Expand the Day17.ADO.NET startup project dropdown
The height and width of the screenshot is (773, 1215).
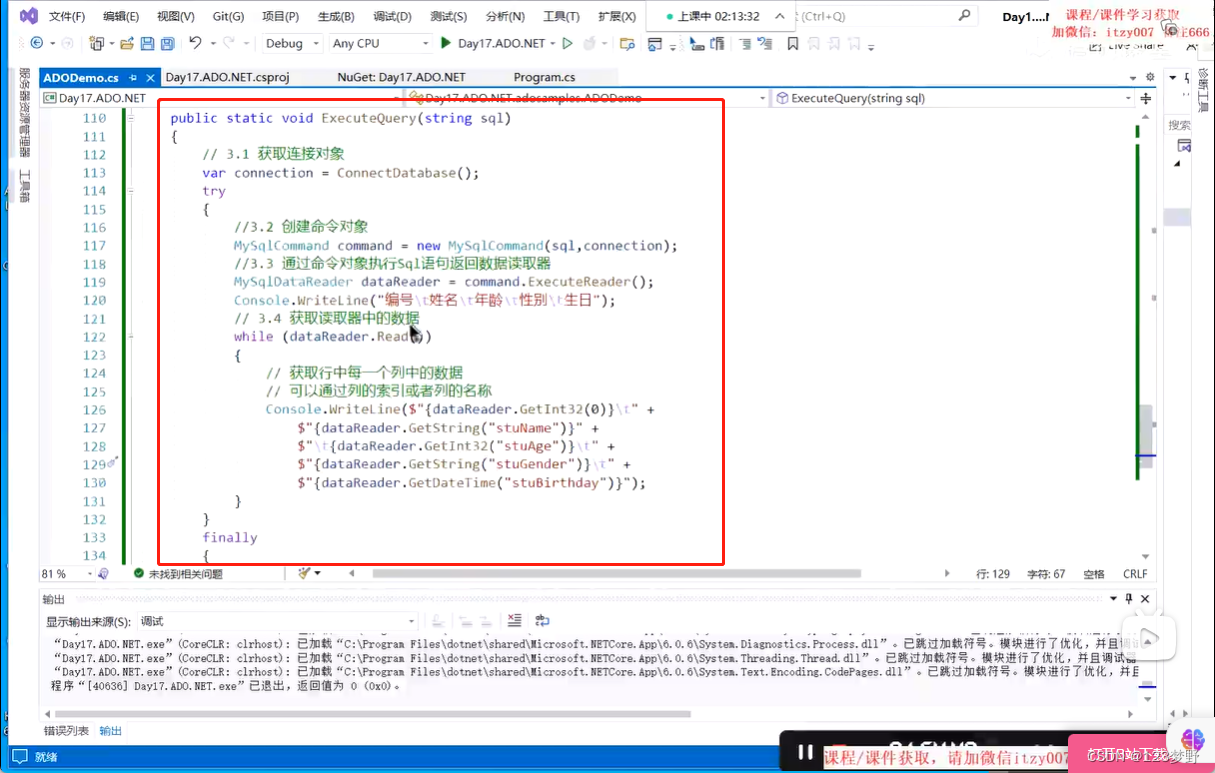click(552, 44)
